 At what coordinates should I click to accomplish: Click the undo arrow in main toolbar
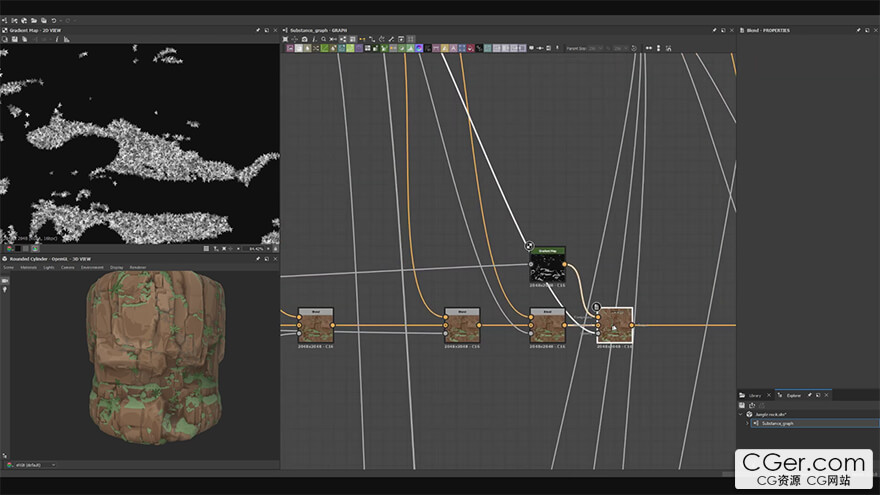52,20
